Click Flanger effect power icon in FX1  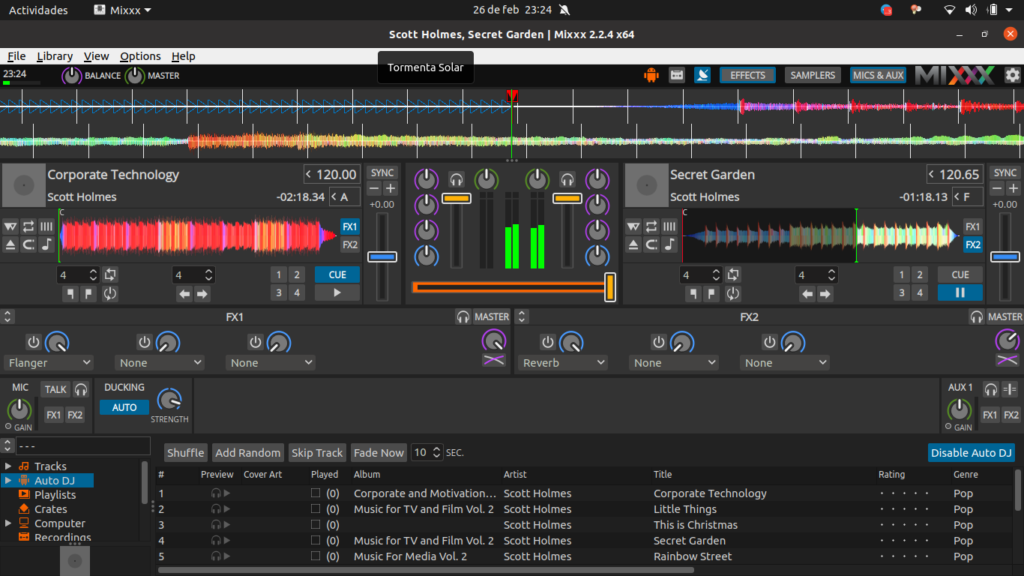(x=33, y=342)
